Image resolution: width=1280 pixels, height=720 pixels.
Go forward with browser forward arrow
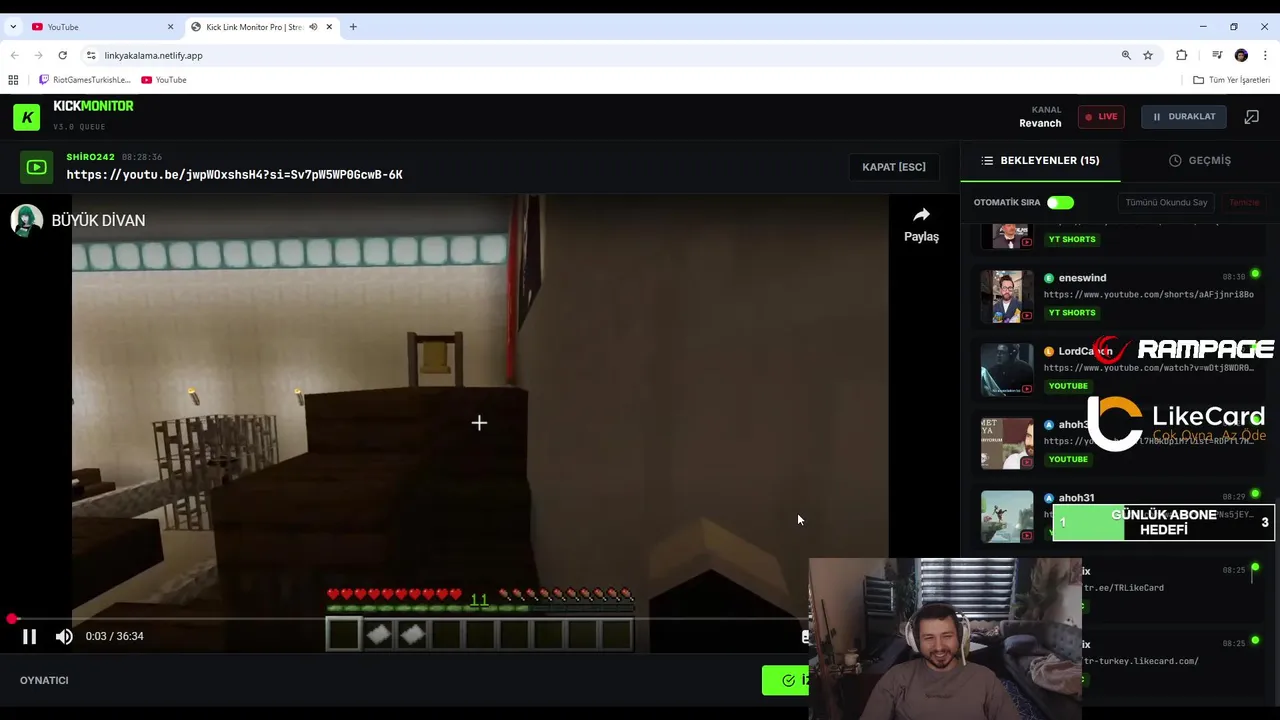38,55
